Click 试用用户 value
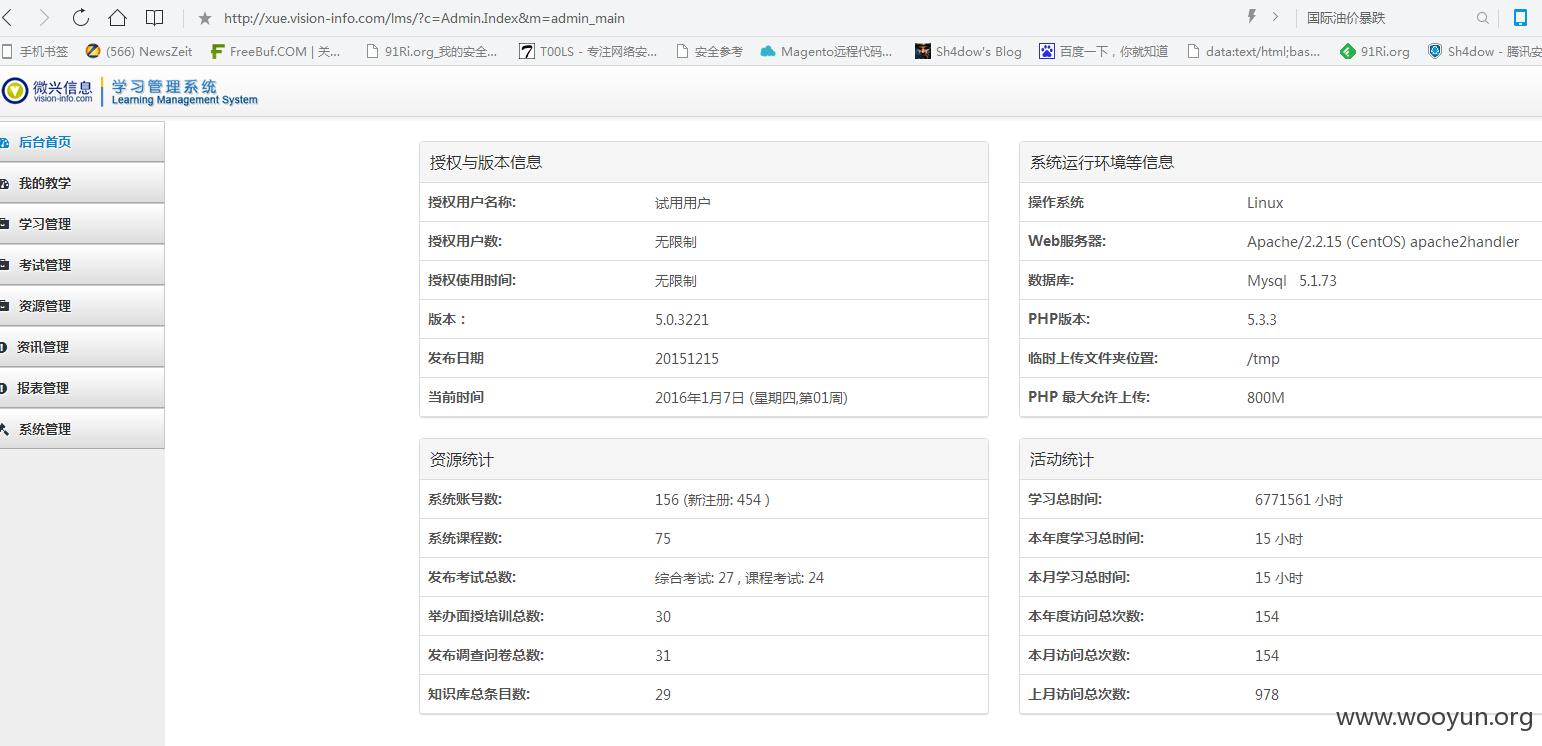The width and height of the screenshot is (1542, 746). click(683, 203)
